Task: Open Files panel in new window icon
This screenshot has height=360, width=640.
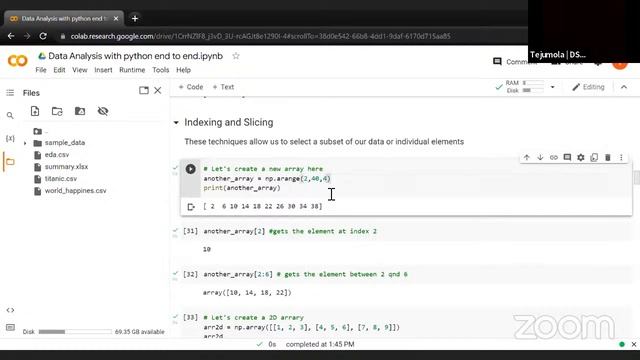Action: pos(144,91)
